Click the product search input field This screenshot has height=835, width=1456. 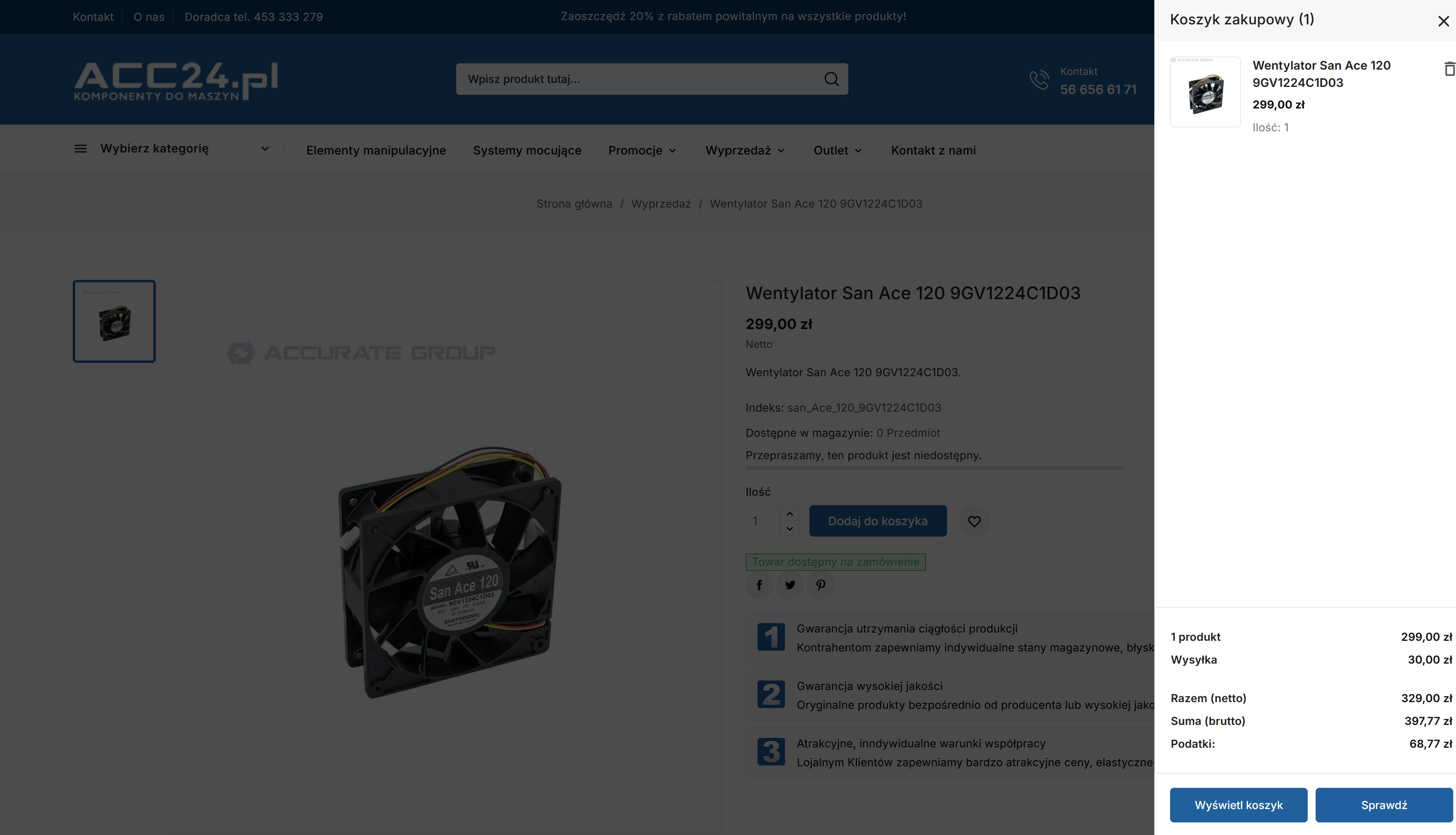tap(640, 79)
